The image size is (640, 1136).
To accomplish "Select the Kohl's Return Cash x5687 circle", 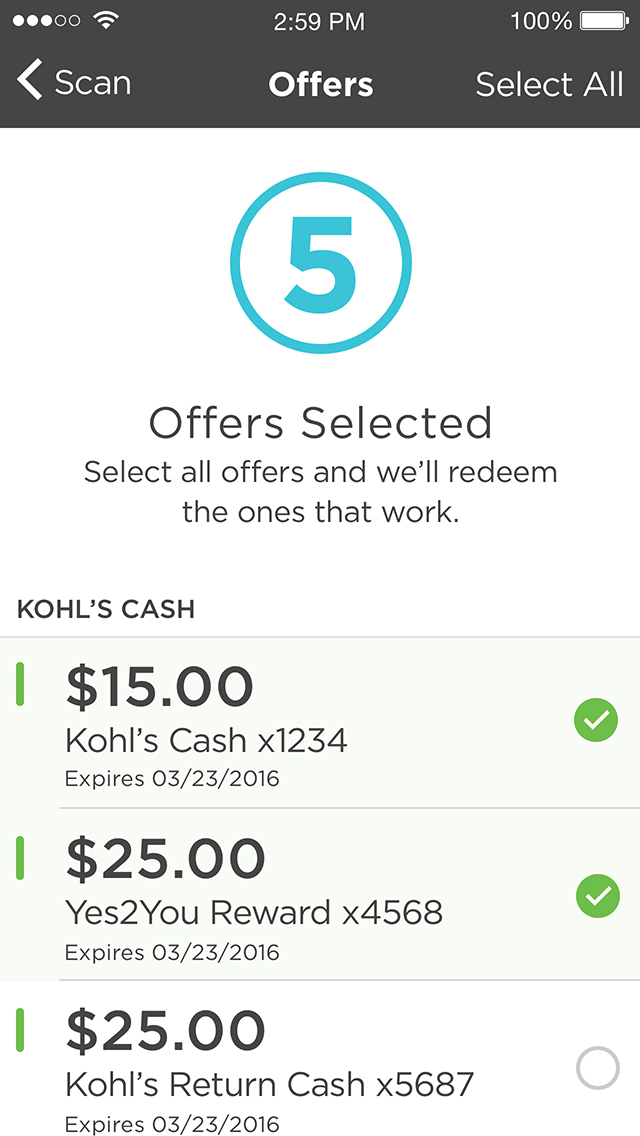I will click(x=597, y=1068).
